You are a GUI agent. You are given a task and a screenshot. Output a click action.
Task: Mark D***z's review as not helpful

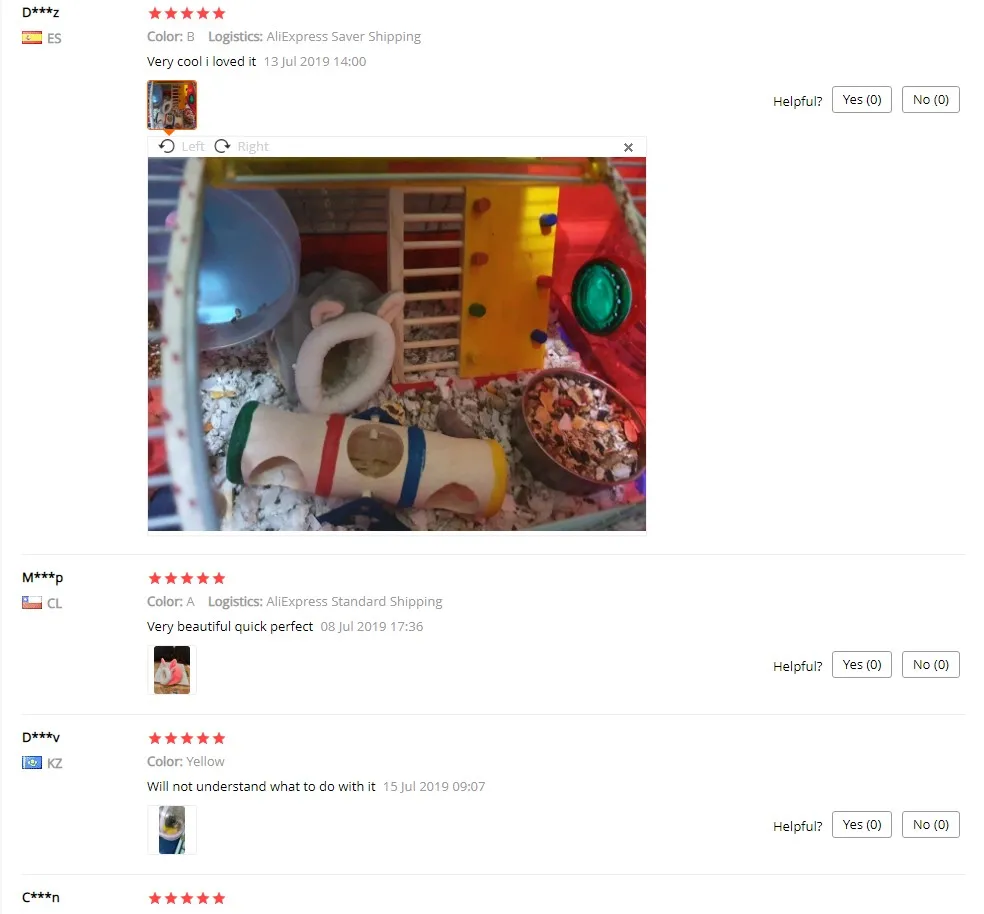pos(931,100)
